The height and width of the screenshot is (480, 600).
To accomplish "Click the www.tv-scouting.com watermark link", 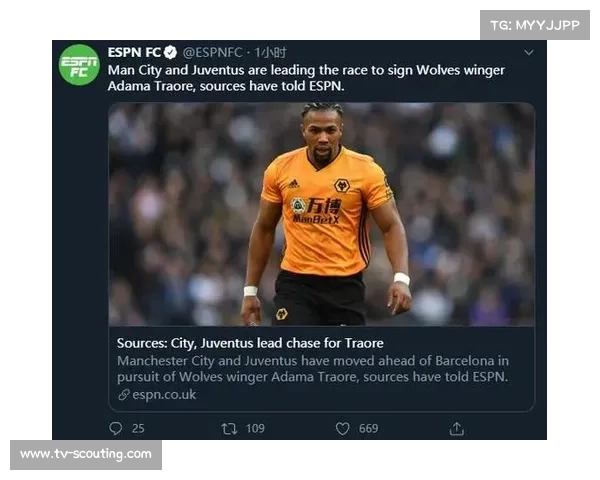I will pos(86,454).
